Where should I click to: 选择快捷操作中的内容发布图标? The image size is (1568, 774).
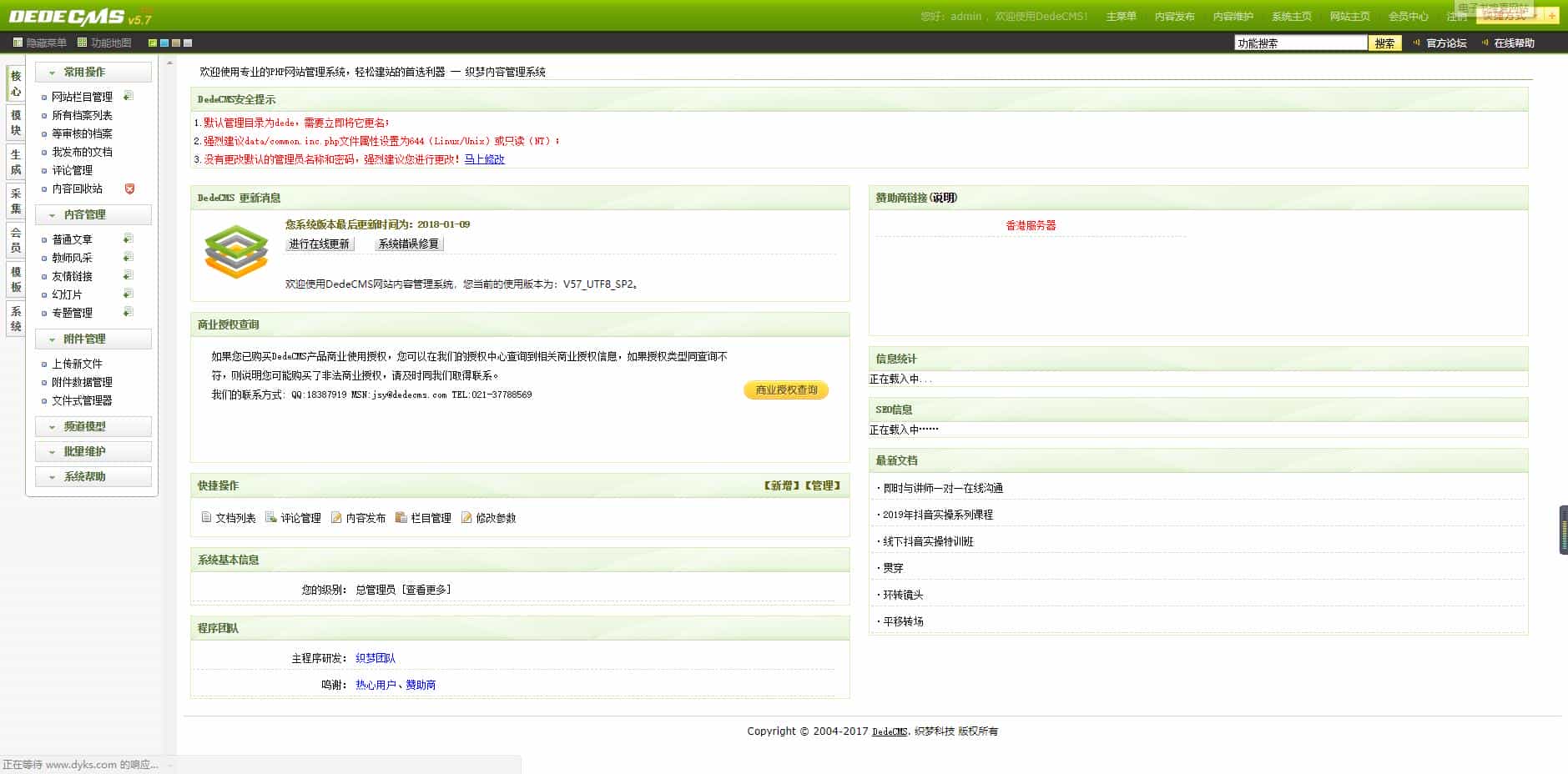click(336, 517)
